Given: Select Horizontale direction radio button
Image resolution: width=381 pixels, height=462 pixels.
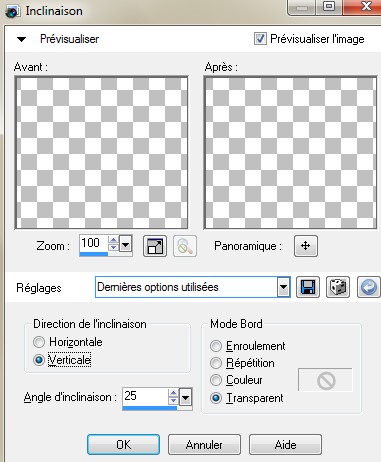Looking at the screenshot, I should click(x=39, y=342).
